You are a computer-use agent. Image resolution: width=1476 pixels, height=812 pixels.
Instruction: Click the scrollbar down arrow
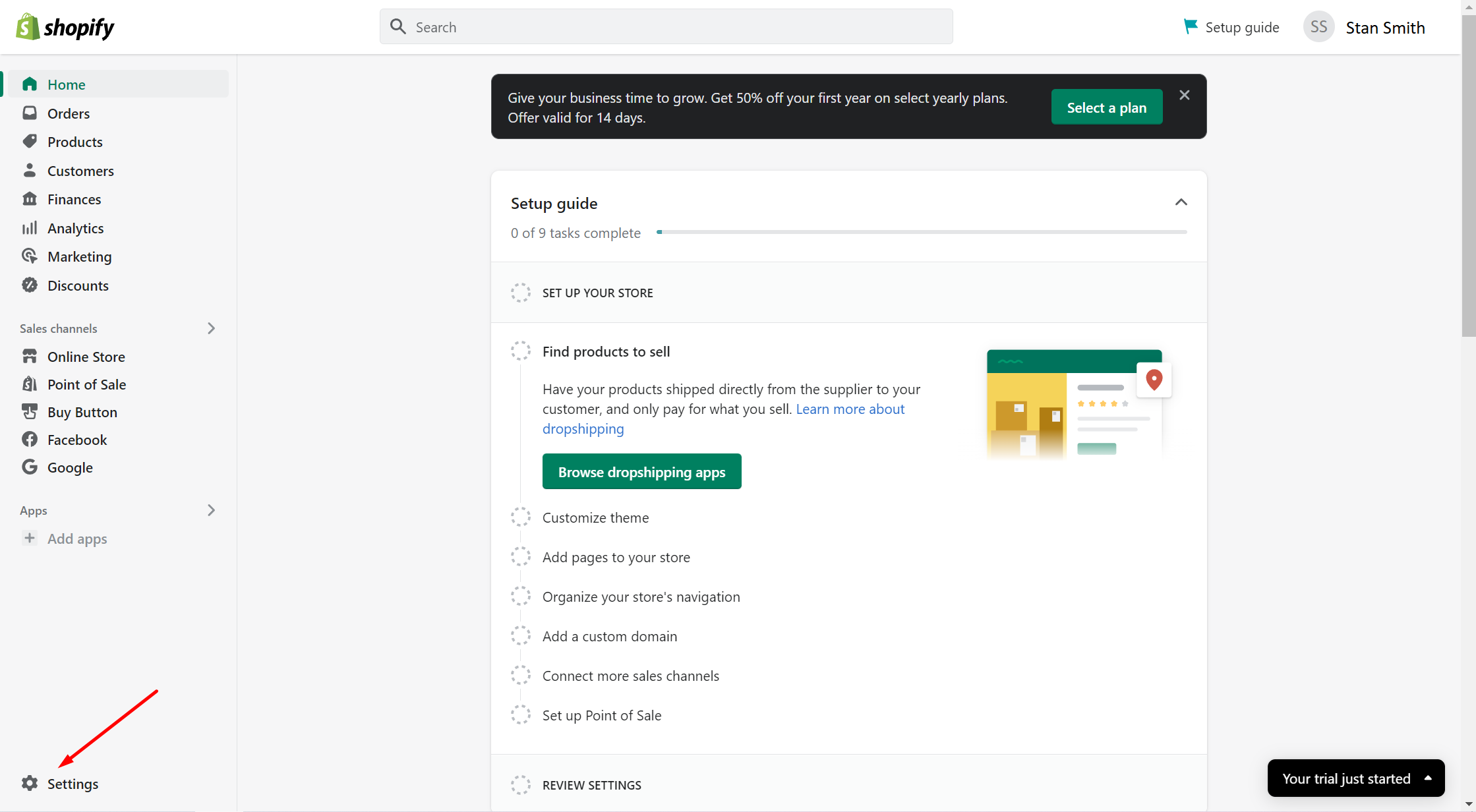click(1469, 805)
